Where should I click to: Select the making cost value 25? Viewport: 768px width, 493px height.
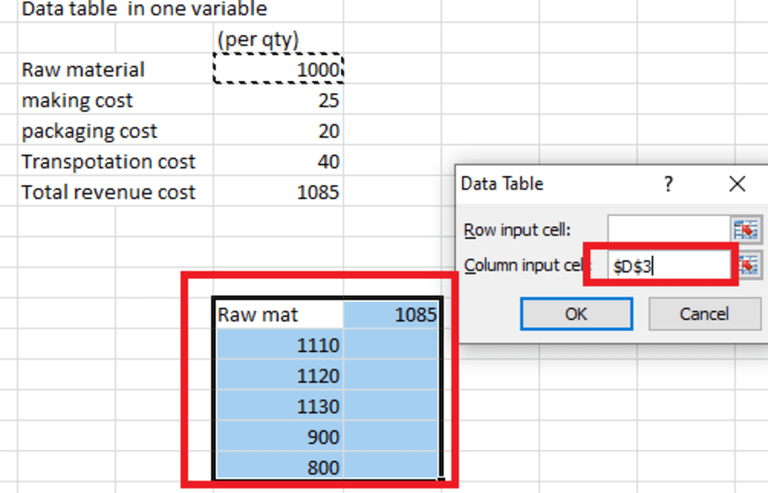click(x=279, y=99)
